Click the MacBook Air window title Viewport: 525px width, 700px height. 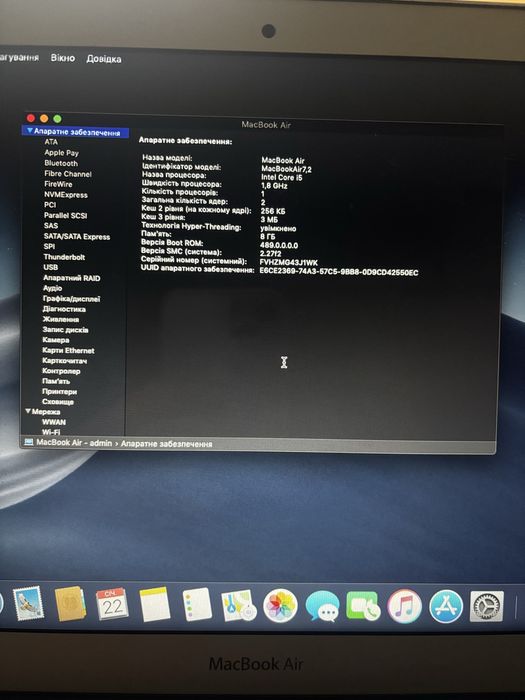click(x=266, y=125)
